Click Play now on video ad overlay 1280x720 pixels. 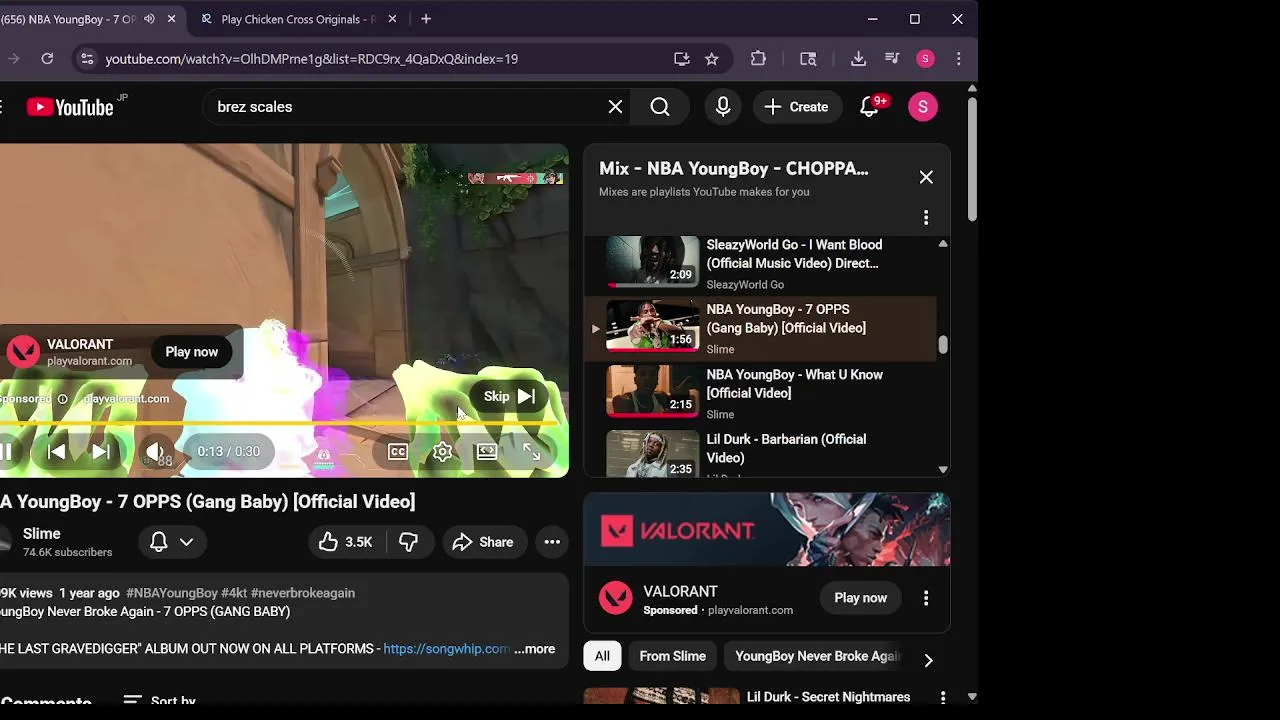click(x=191, y=352)
